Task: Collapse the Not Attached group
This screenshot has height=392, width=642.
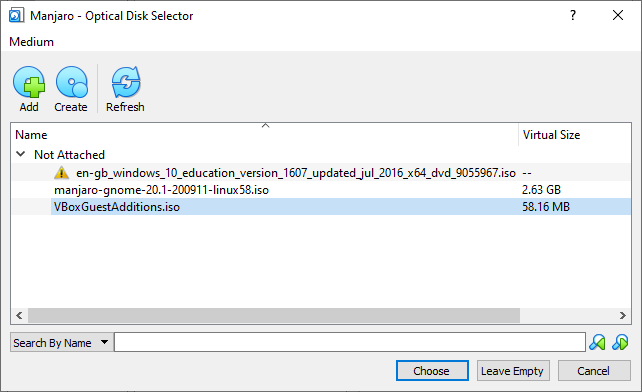Action: (20, 154)
